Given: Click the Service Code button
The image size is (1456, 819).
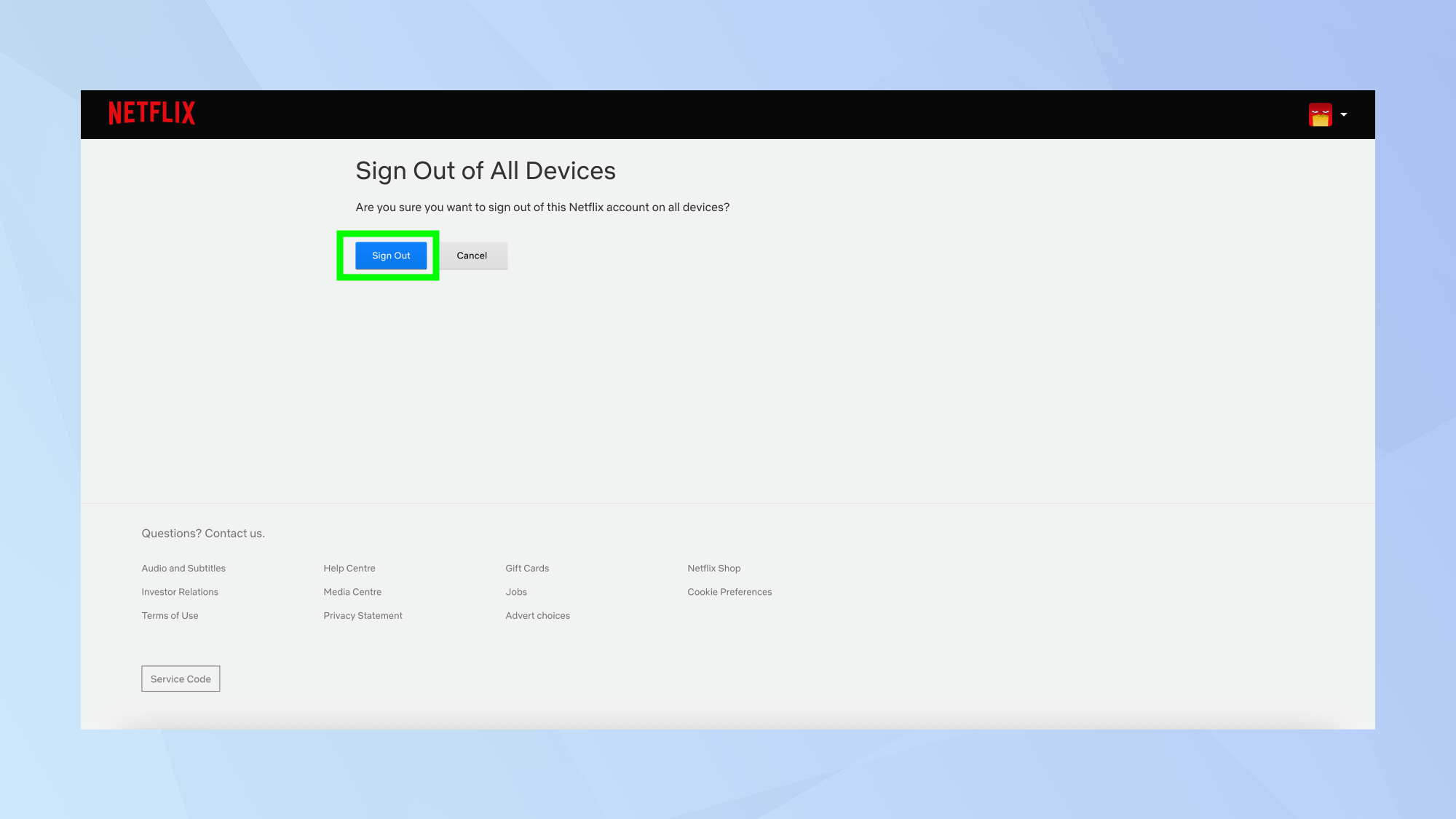Looking at the screenshot, I should (x=181, y=679).
